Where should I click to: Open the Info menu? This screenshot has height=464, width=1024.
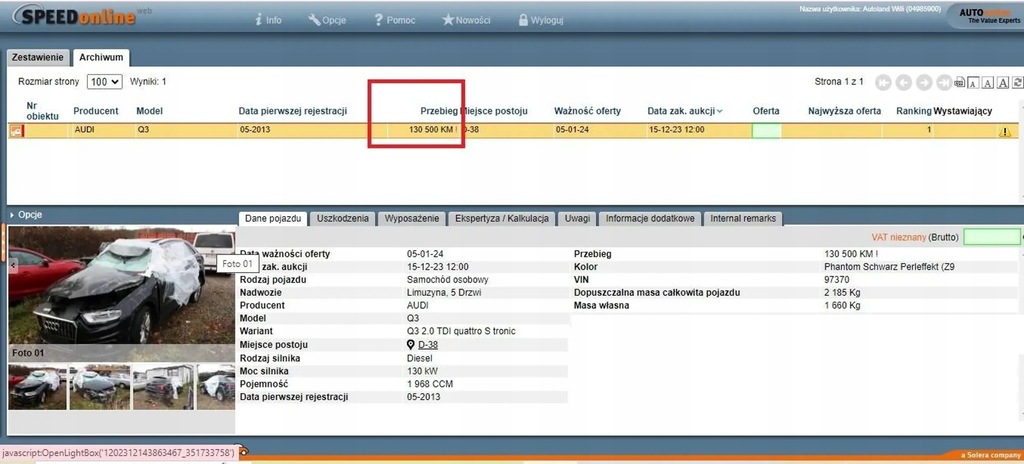point(269,19)
